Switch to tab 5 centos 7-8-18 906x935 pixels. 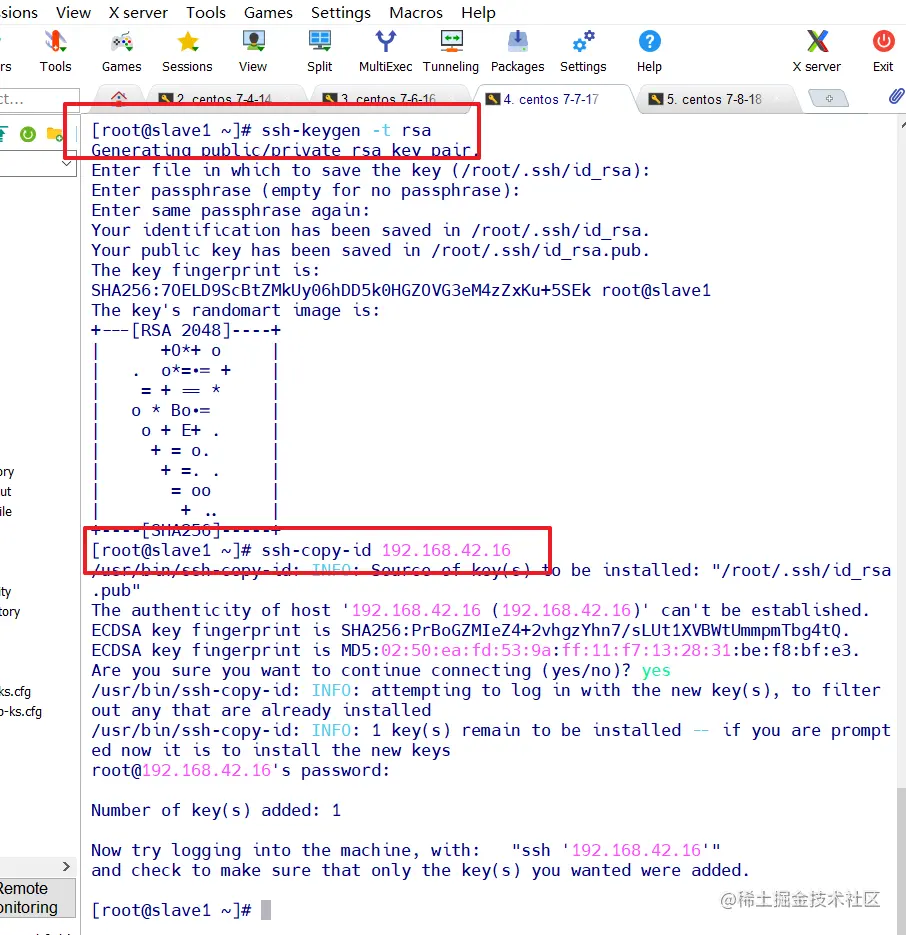(x=715, y=99)
